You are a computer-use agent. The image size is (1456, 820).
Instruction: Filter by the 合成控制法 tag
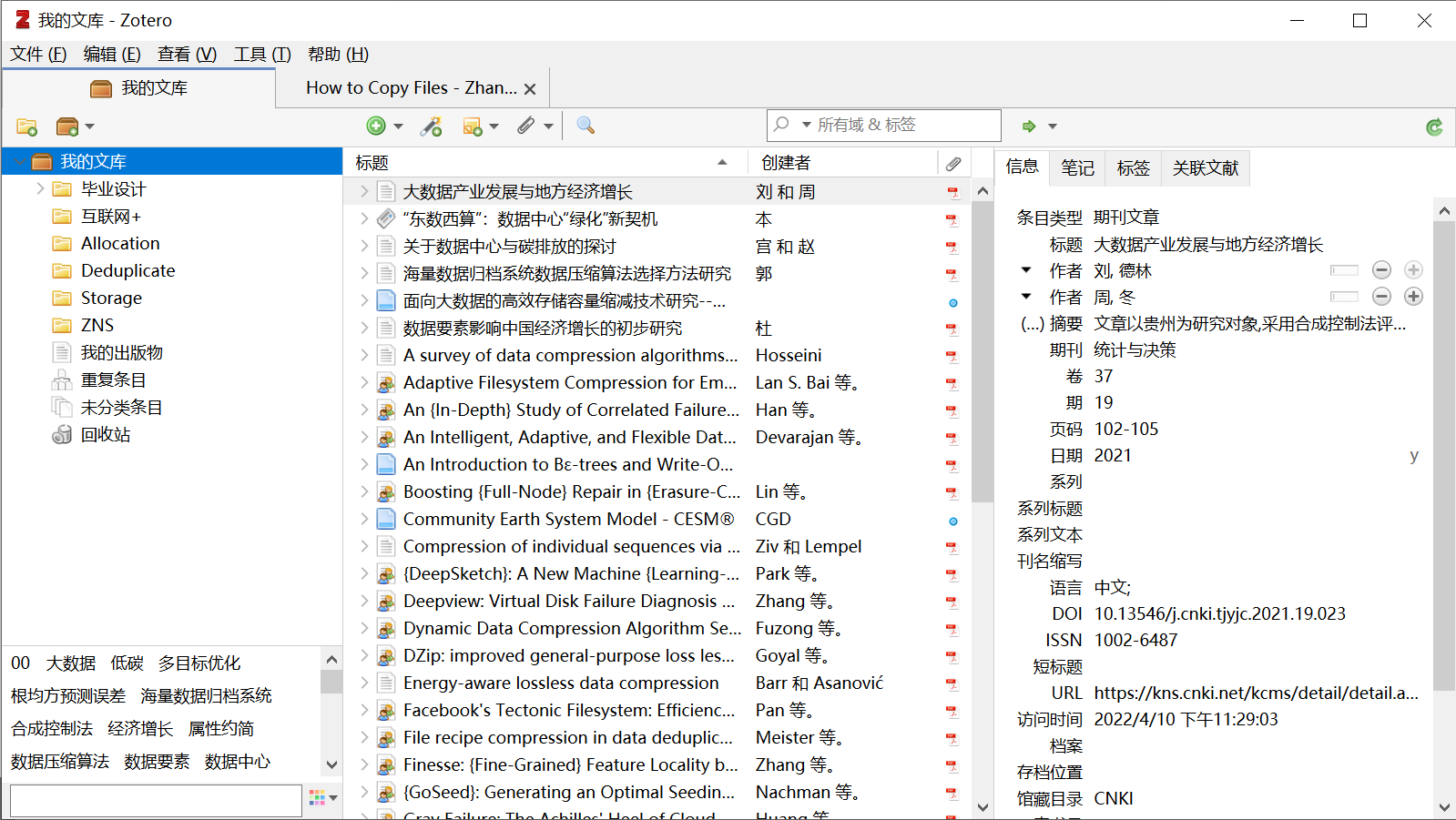[52, 729]
